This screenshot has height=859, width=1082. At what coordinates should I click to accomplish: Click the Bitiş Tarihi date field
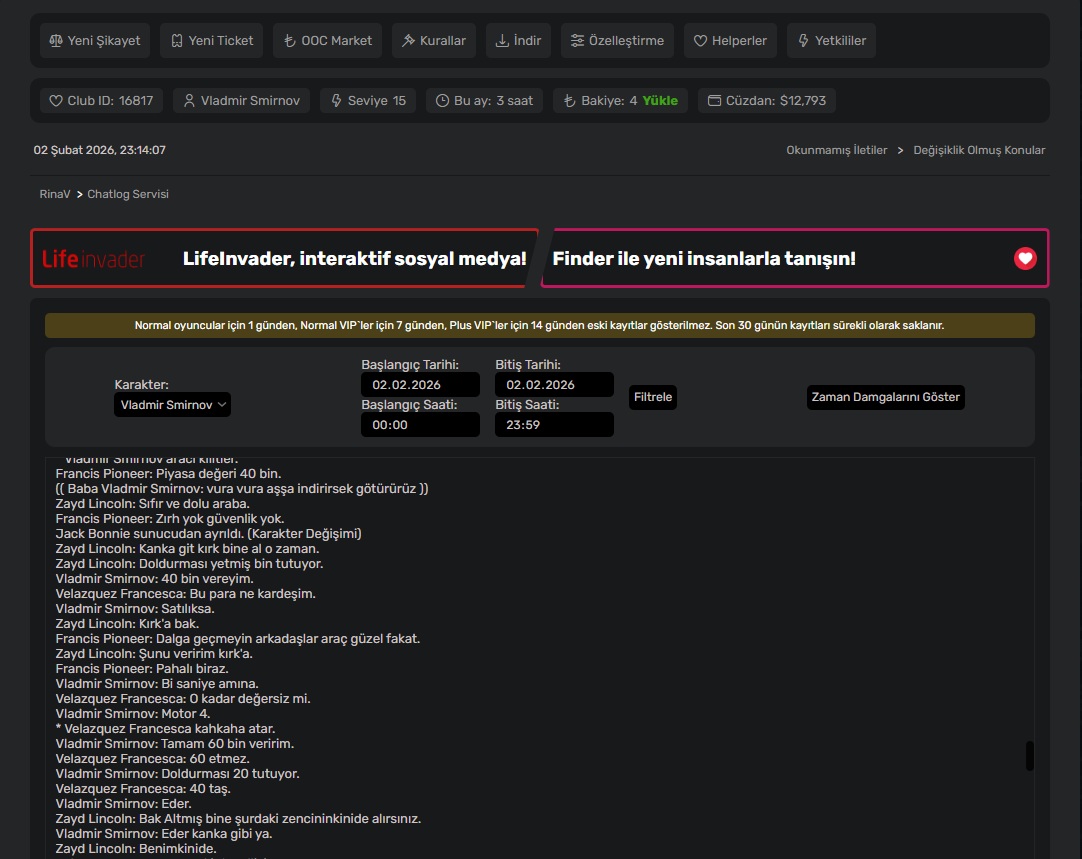(554, 385)
